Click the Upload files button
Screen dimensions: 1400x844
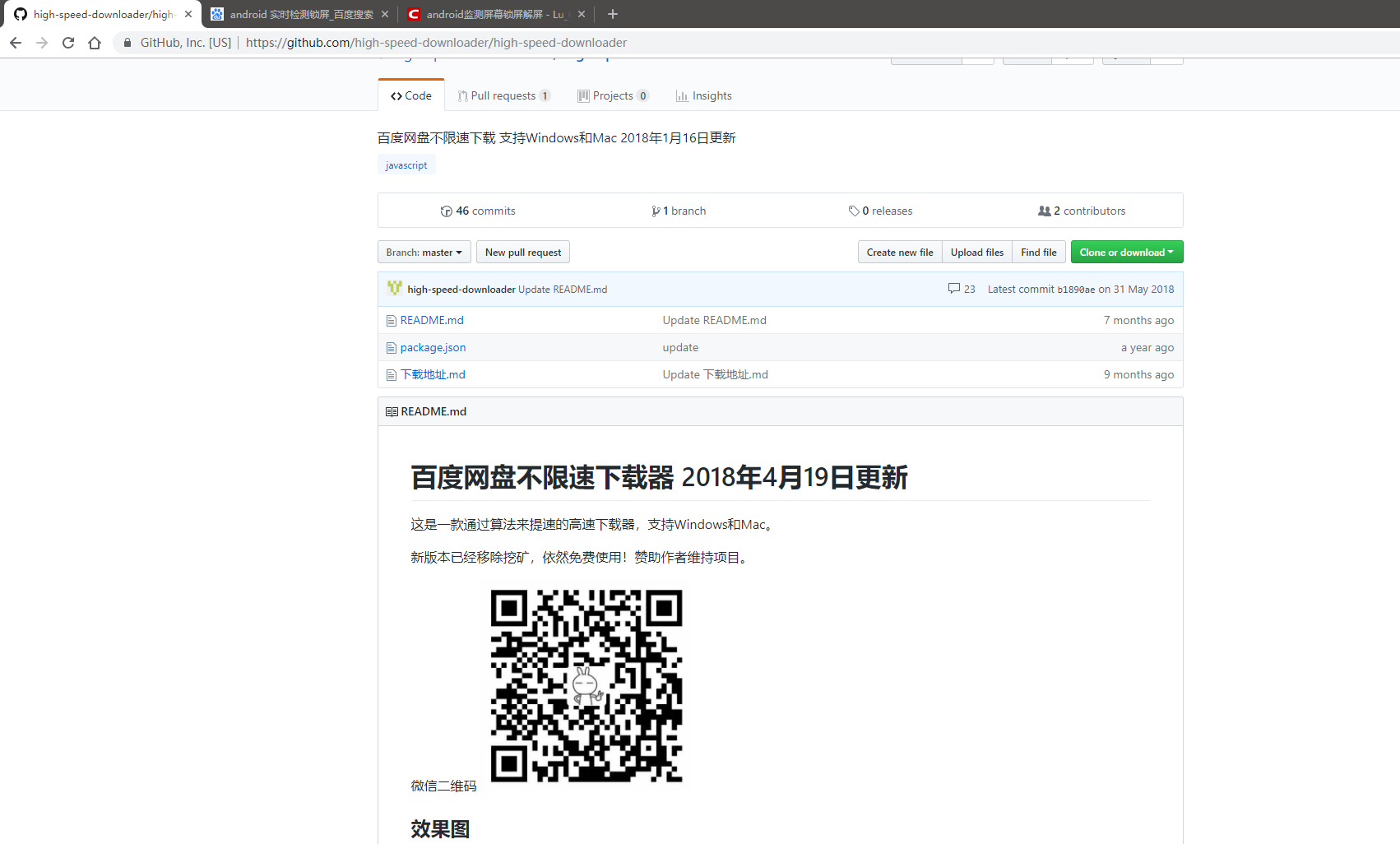point(976,253)
